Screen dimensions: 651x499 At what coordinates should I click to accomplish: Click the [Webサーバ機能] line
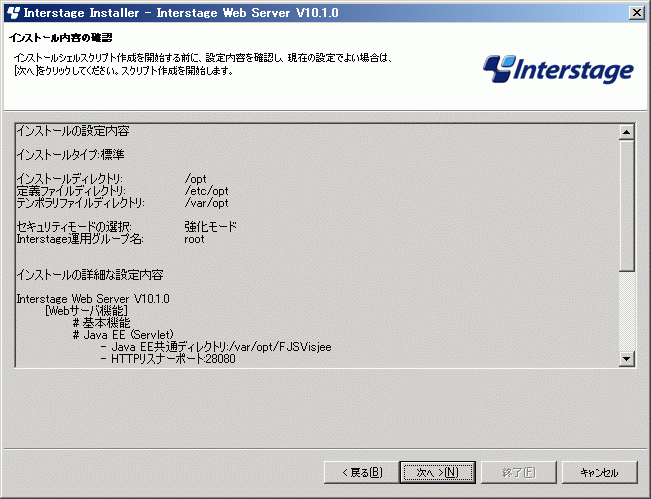[x=86, y=311]
